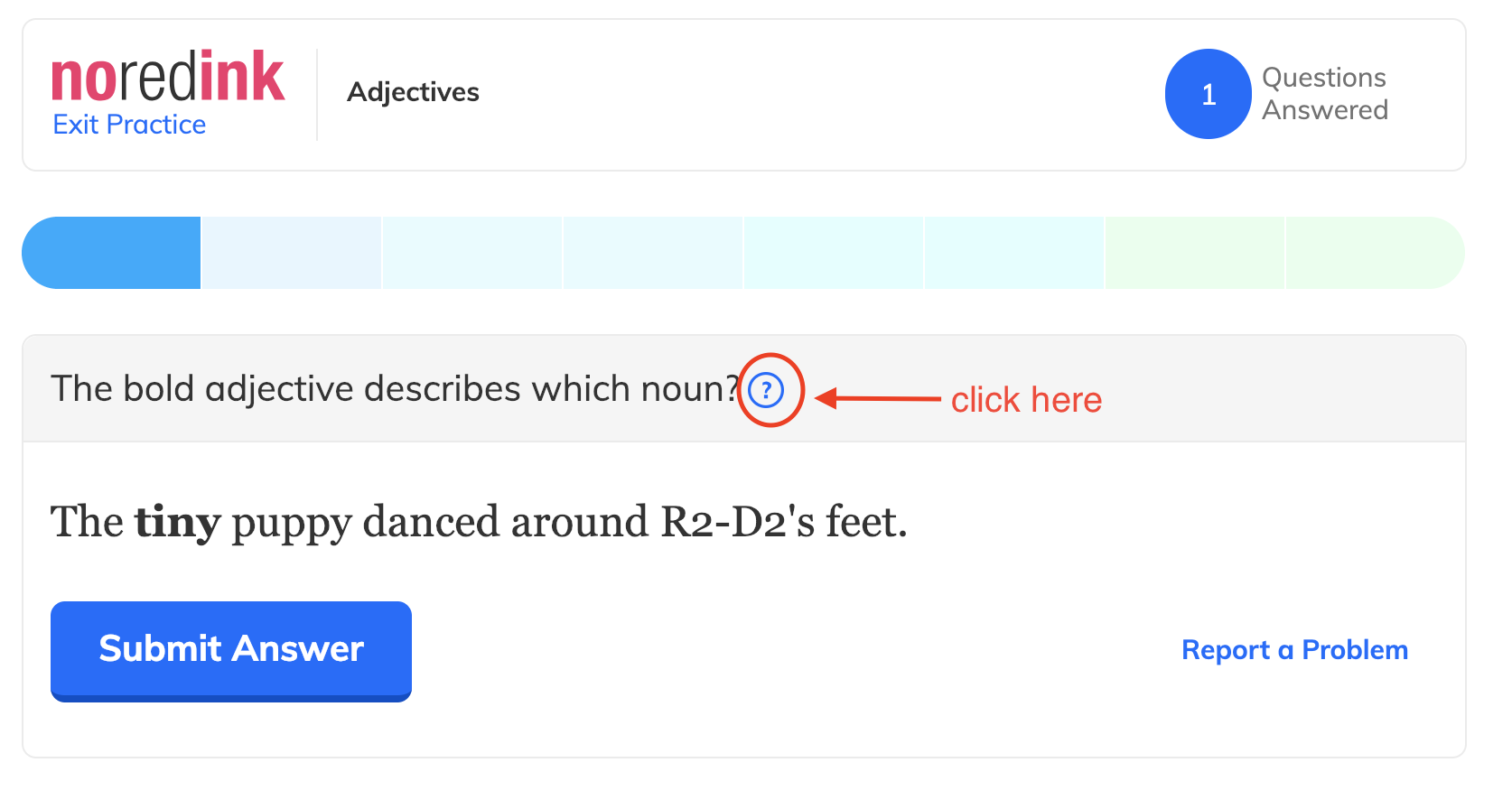Viewport: 1512px width, 809px height.
Task: Click the question prompt text about nouns
Action: 396,389
